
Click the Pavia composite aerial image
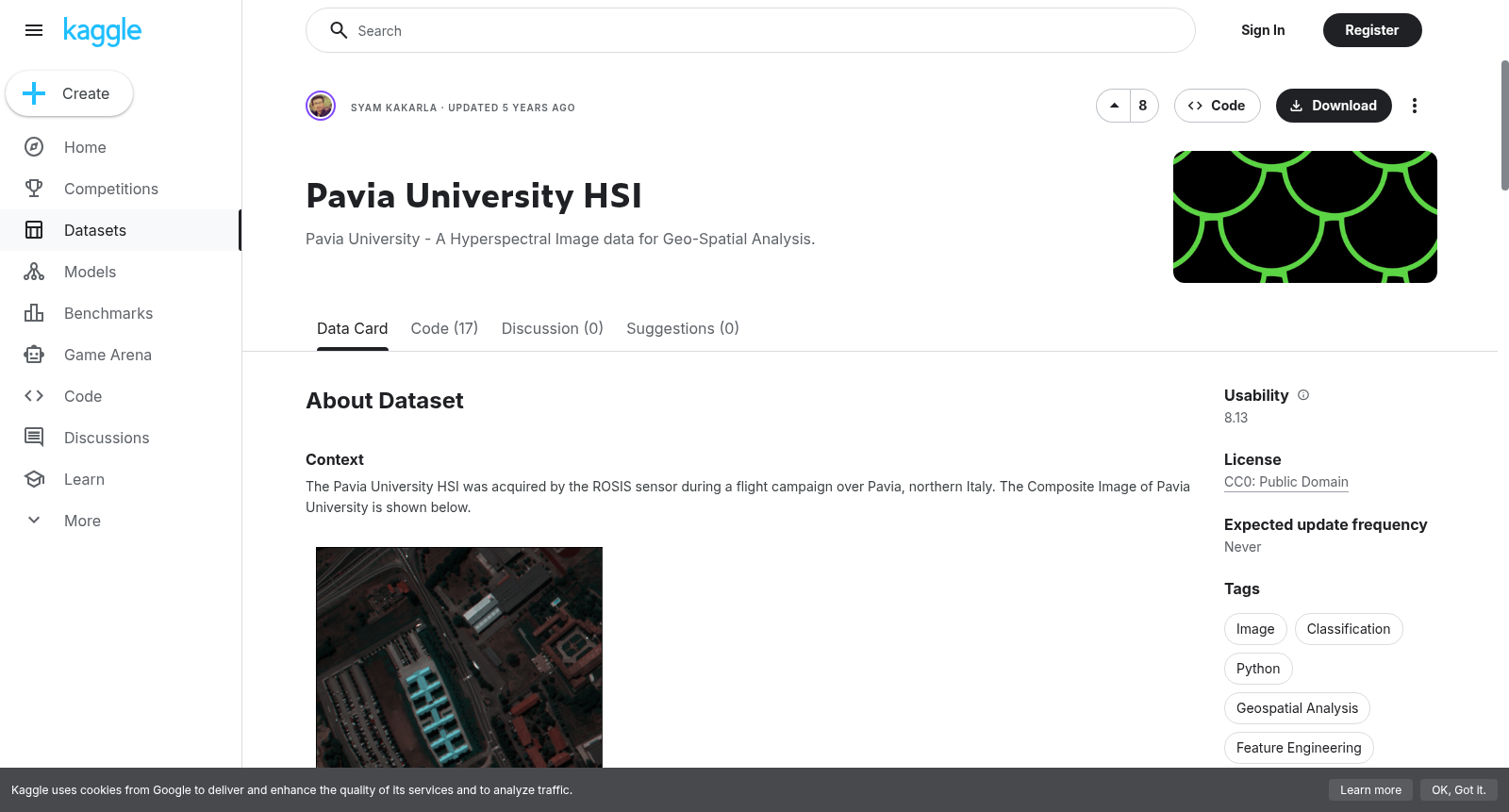459,657
